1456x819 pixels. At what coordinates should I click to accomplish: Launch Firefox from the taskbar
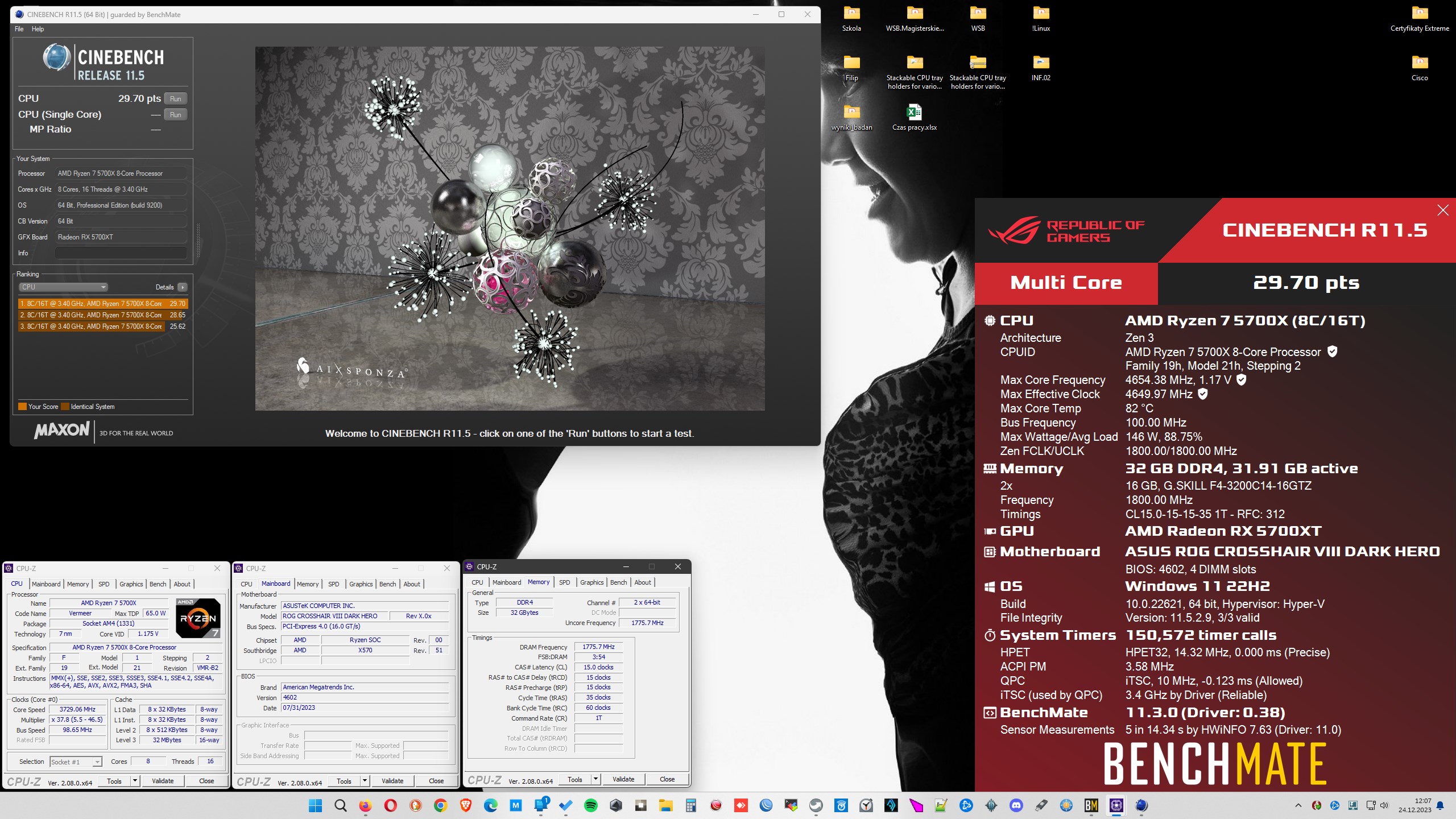(x=365, y=805)
